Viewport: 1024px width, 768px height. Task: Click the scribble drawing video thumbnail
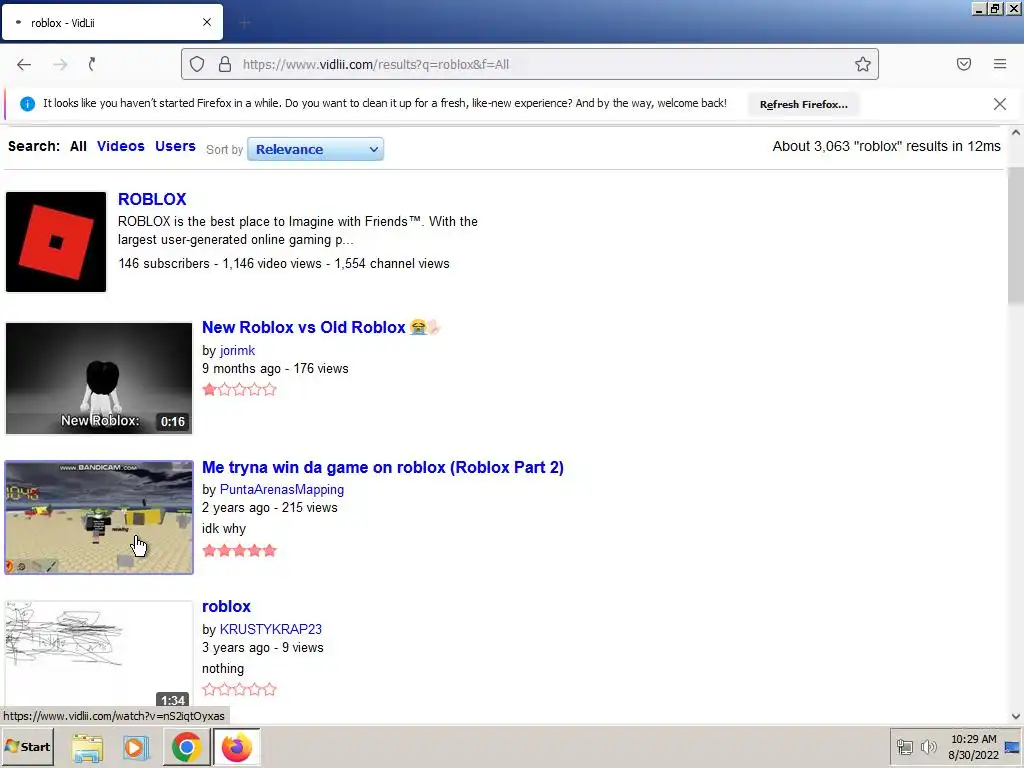(99, 655)
